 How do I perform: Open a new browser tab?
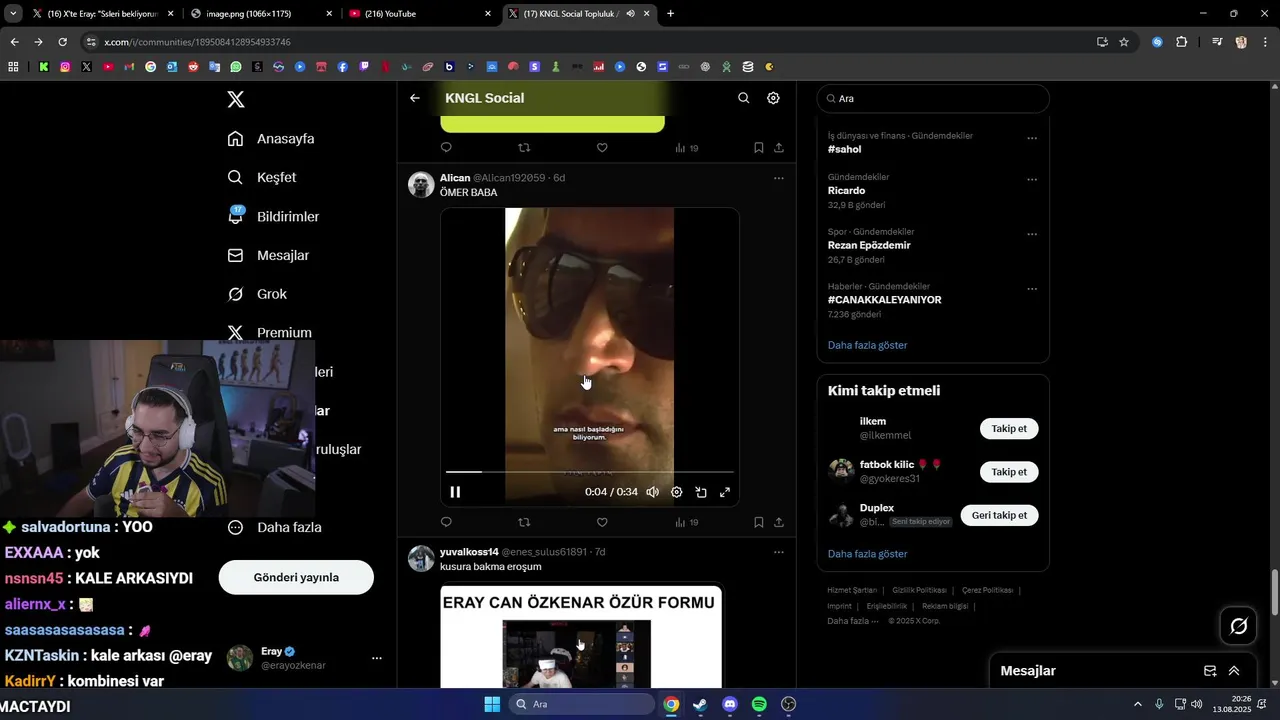(x=670, y=14)
